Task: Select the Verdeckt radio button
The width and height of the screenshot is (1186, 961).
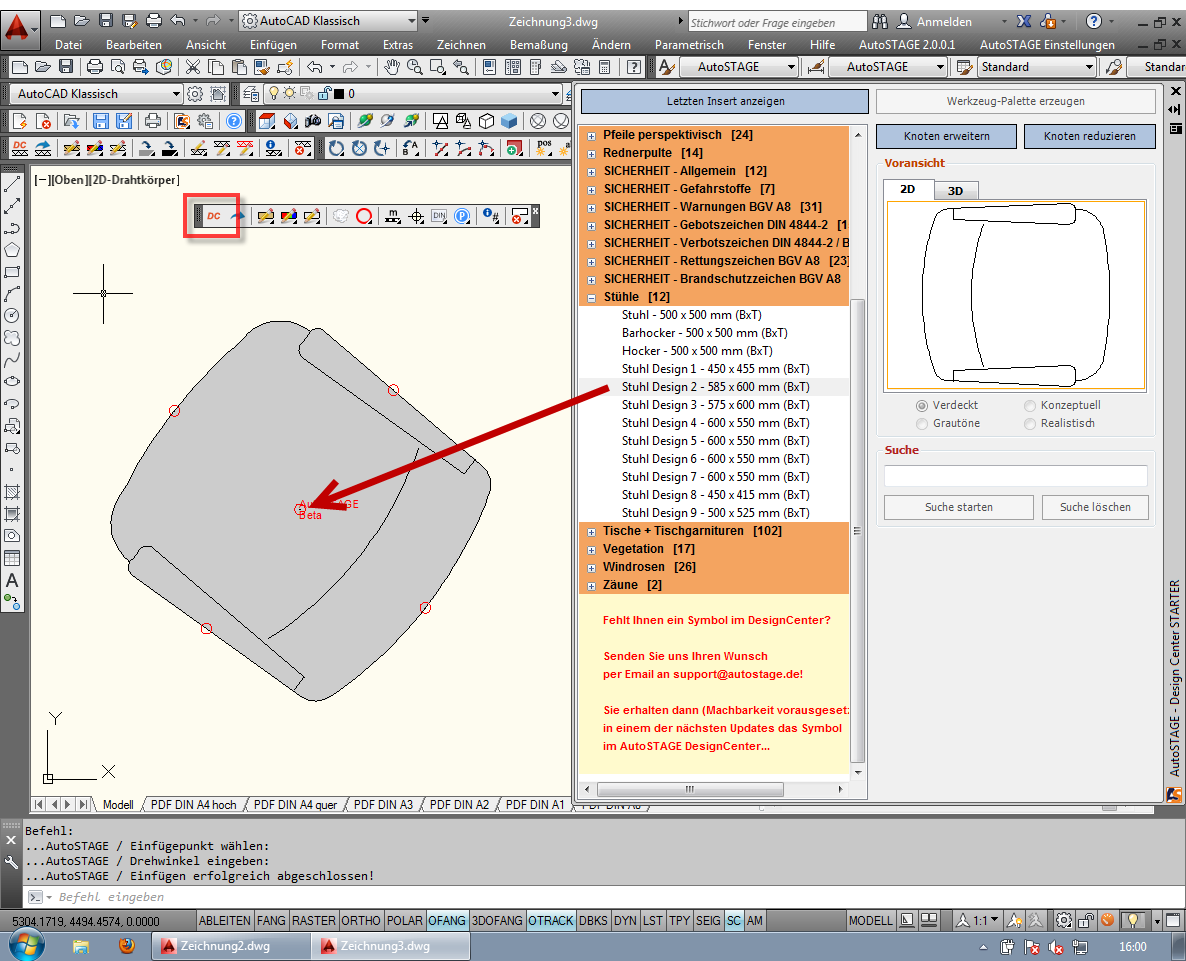Action: pos(921,405)
